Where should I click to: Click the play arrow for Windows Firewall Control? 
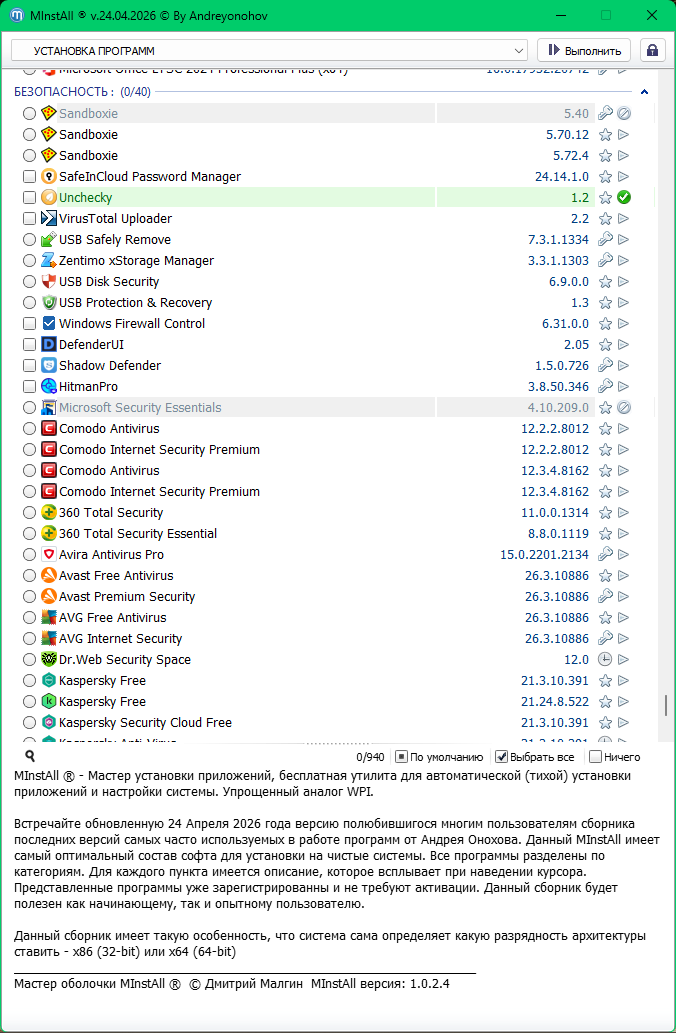pos(624,324)
